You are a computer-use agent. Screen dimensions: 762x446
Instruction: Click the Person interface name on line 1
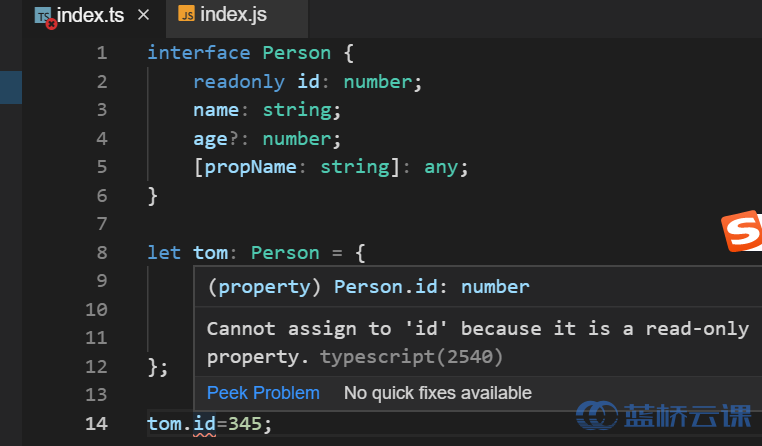[296, 53]
